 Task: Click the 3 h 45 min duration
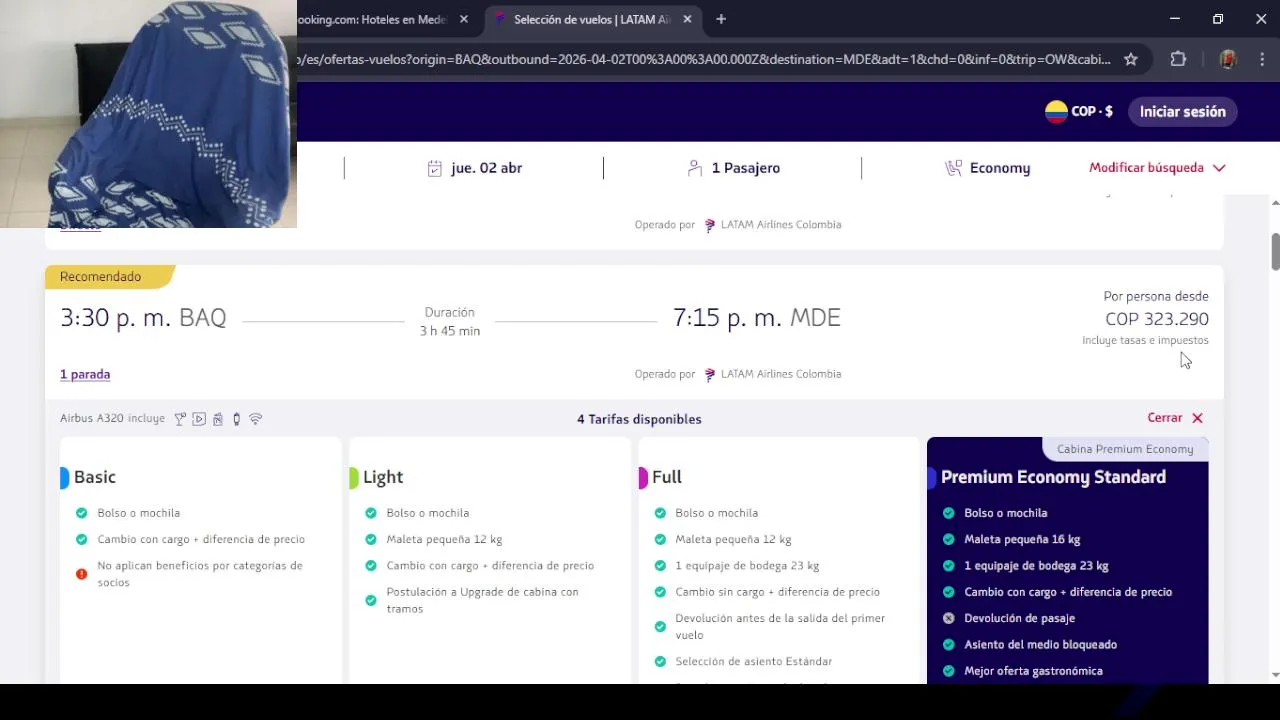(450, 331)
